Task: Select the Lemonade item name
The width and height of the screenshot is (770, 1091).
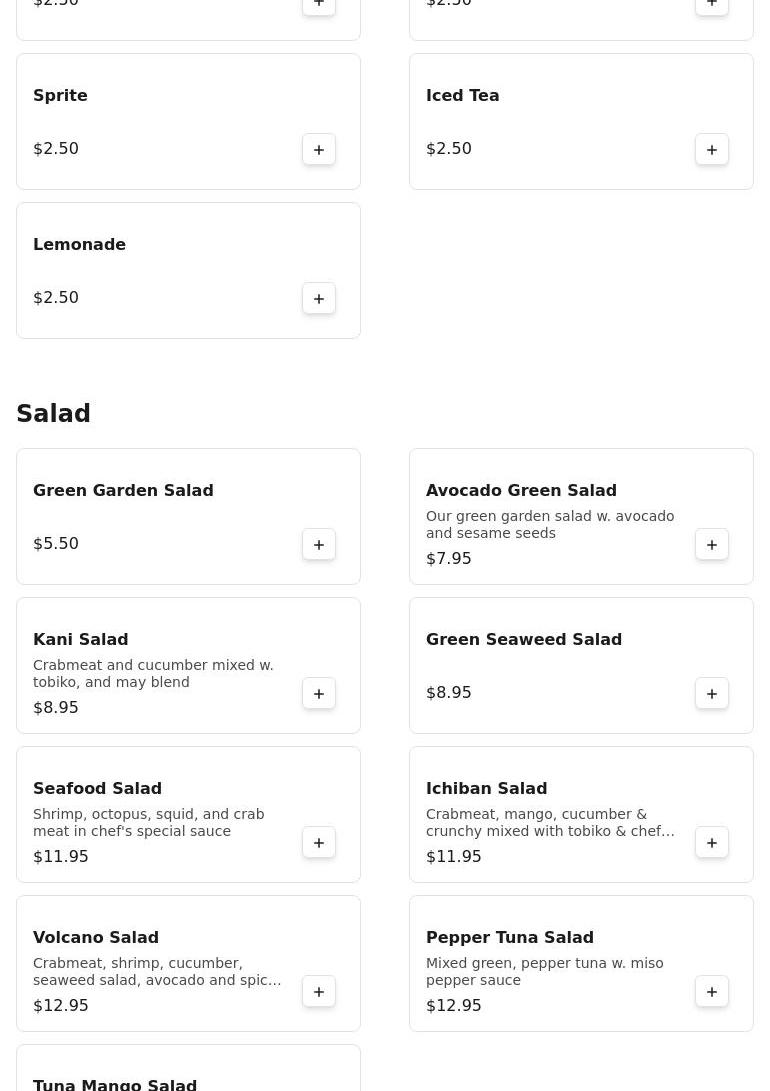Action: point(79,244)
